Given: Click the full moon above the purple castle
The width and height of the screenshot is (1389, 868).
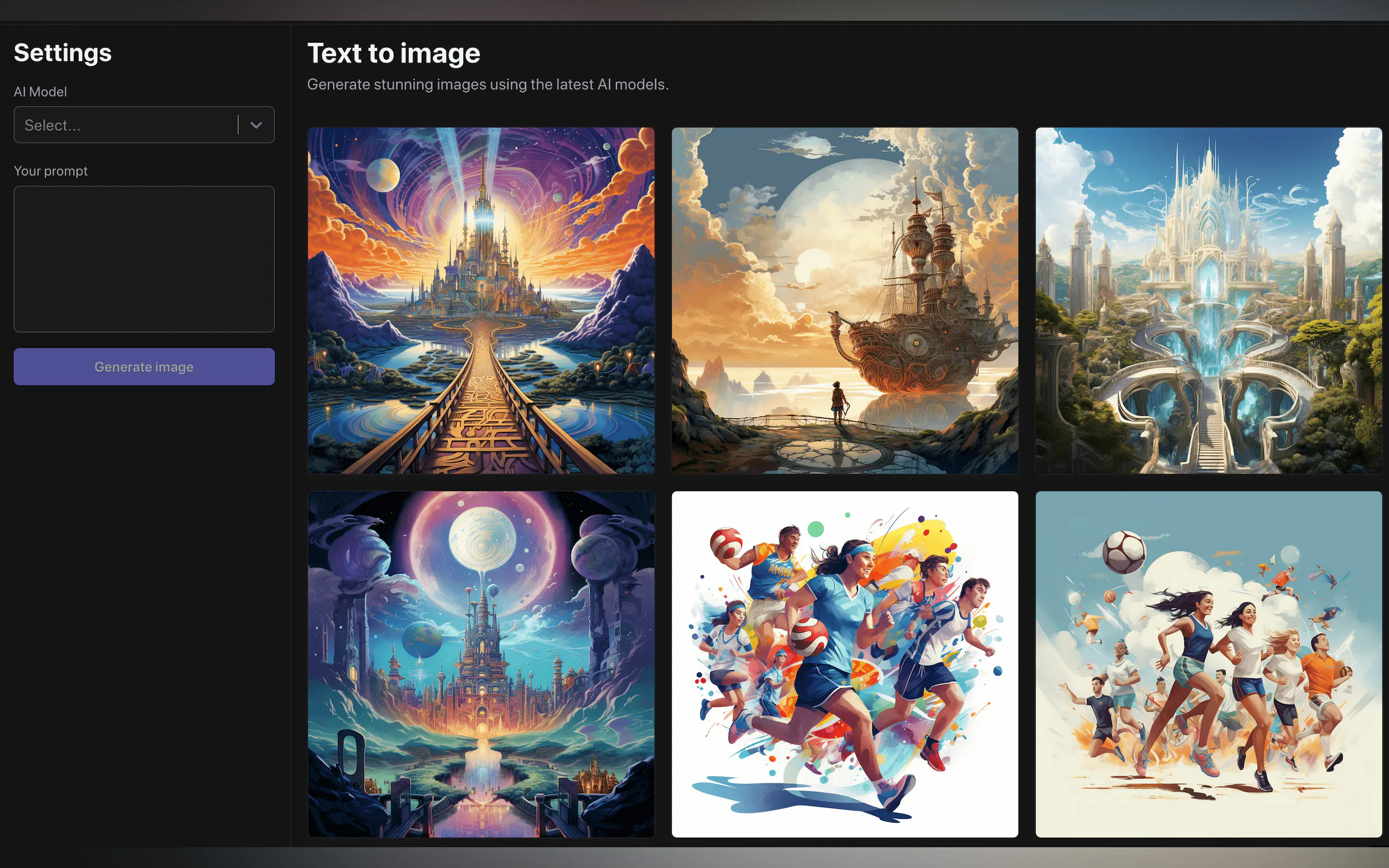Looking at the screenshot, I should coord(482,538).
